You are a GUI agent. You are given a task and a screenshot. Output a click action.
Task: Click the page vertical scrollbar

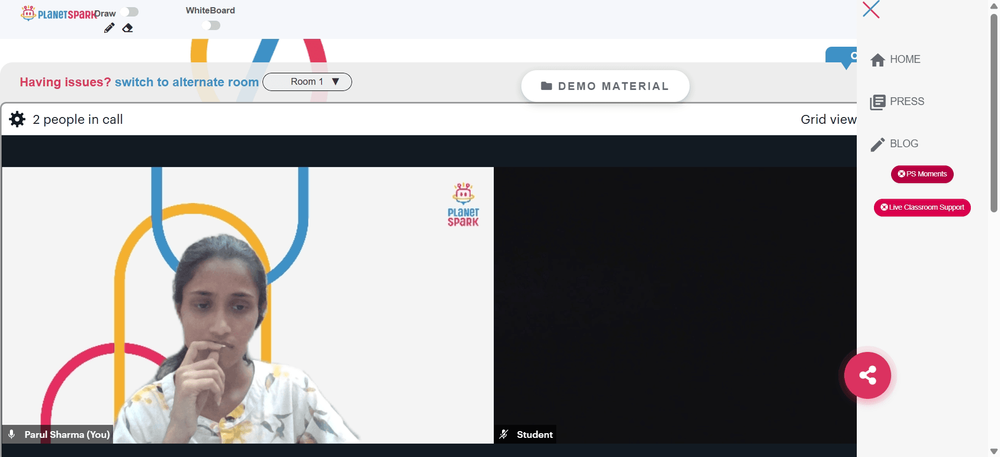click(x=994, y=112)
